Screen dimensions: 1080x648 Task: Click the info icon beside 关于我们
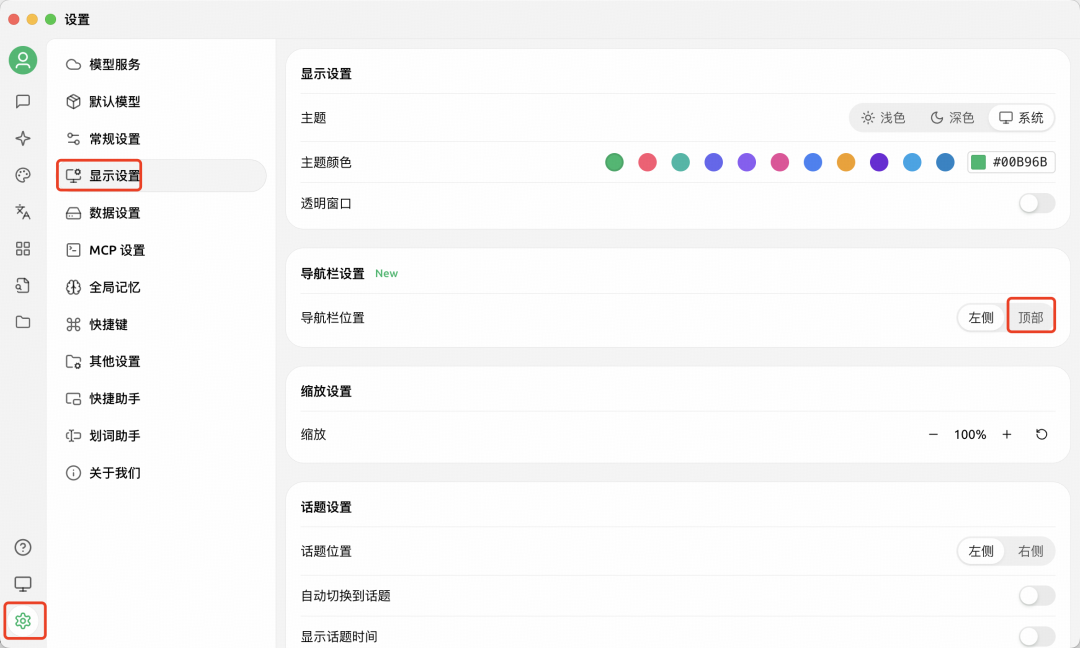coord(73,473)
